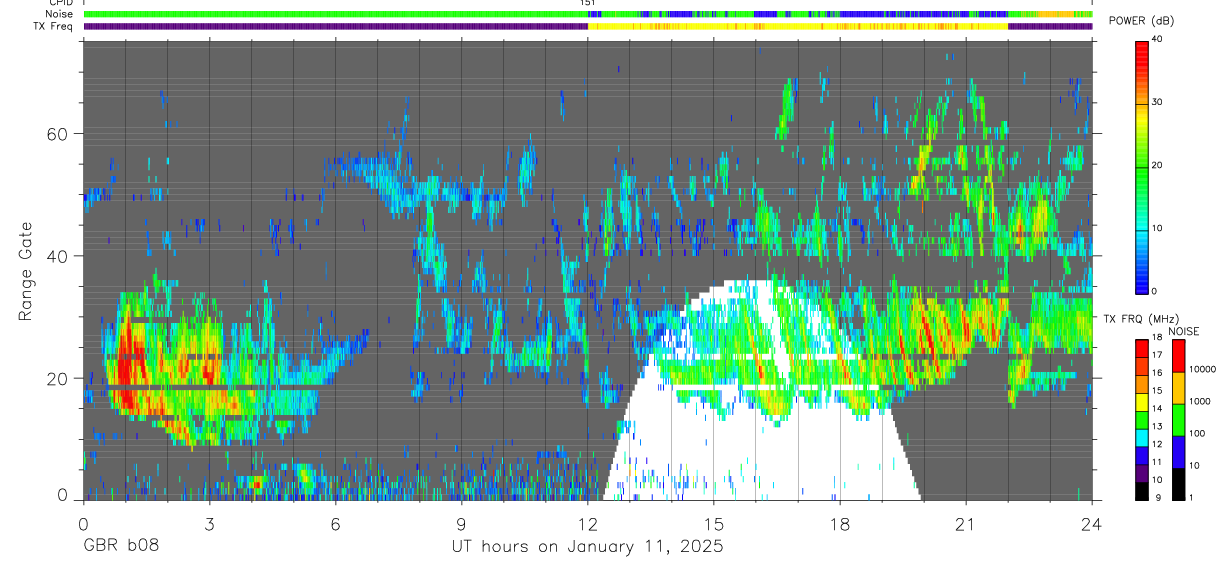Viewport: 1228px width, 567px height.
Task: Click the Range Gate axis tick '40'
Action: 59,256
